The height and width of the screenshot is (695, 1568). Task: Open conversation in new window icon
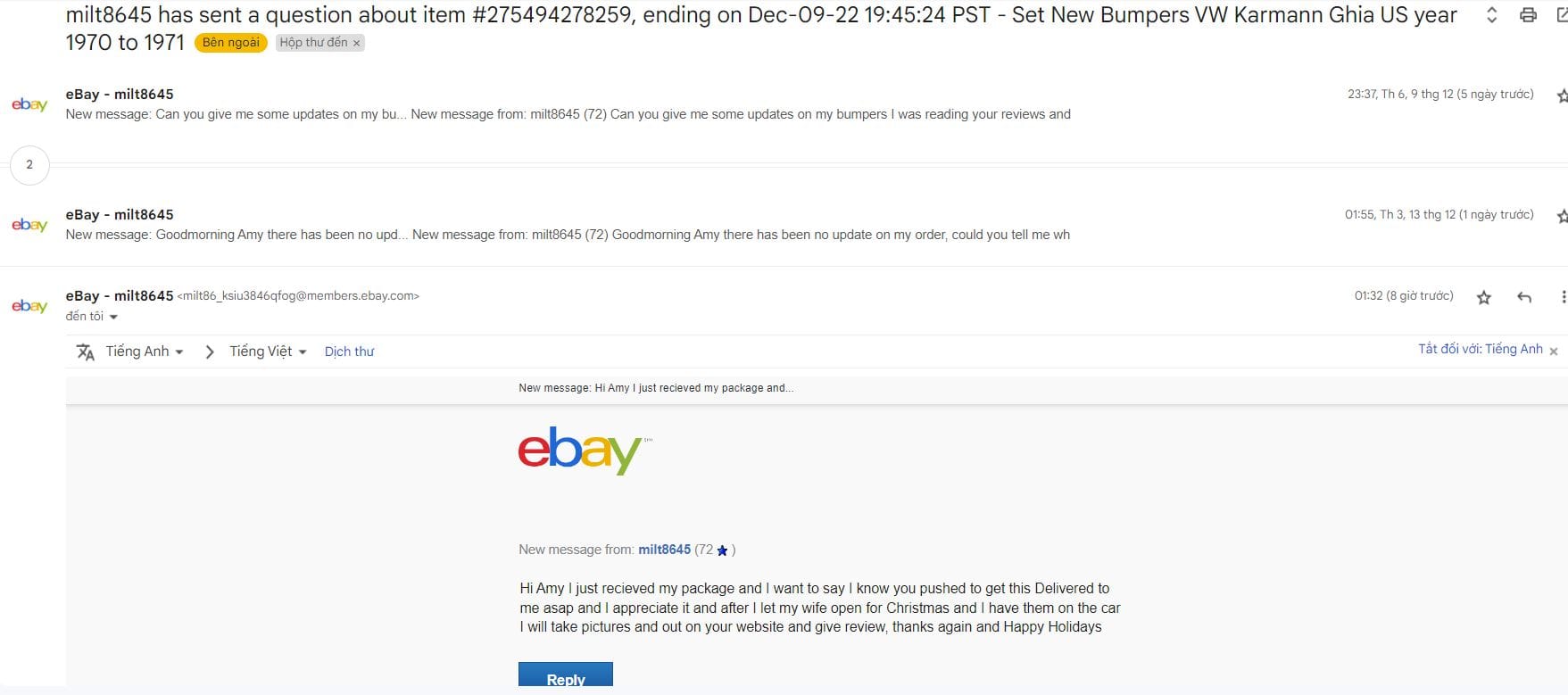pyautogui.click(x=1562, y=15)
